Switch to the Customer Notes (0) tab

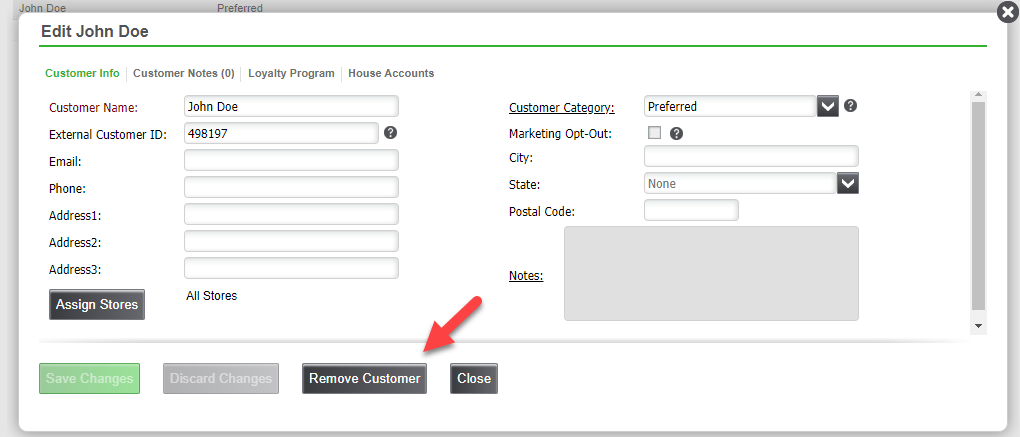click(183, 73)
